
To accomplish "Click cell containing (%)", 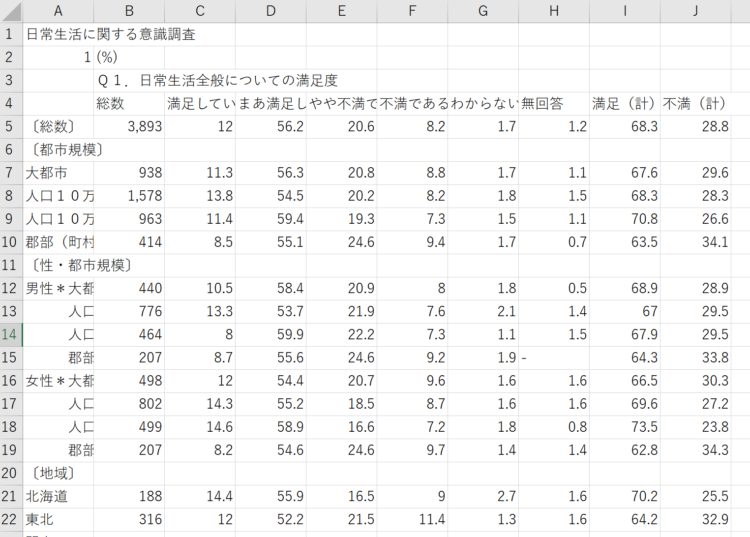I will (107, 57).
